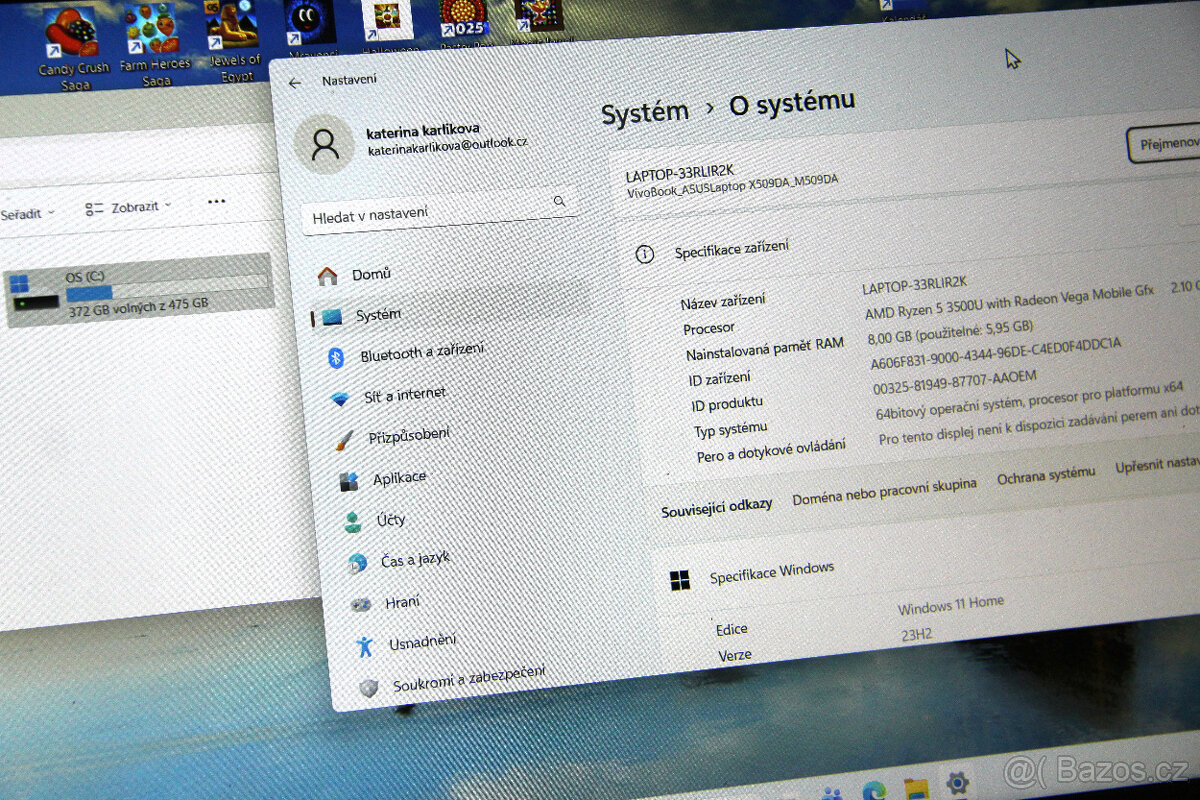Screen dimensions: 1200x800
Task: Click the Settings gear on the taskbar
Action: point(957,783)
